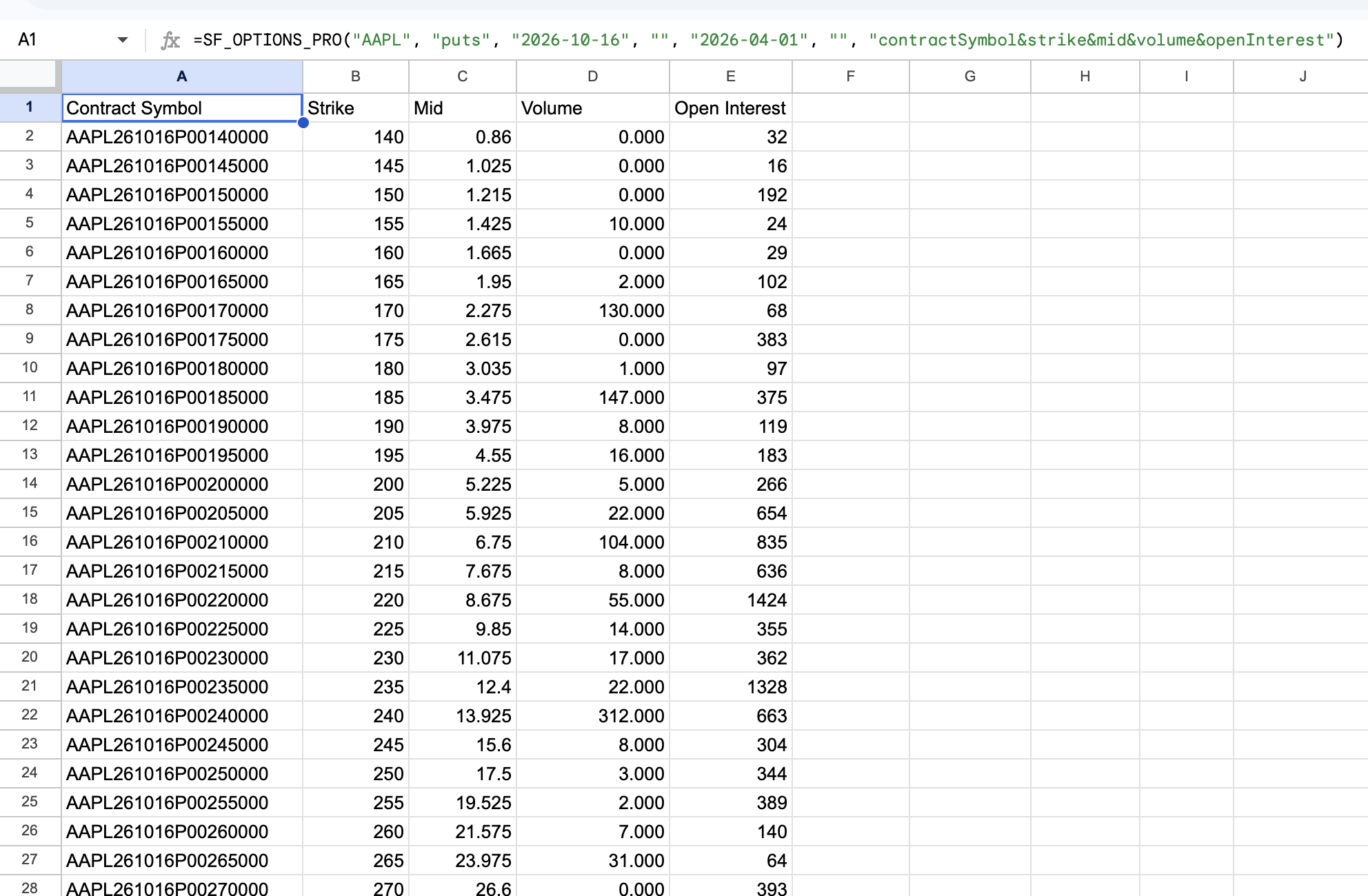
Task: Select row 22 header
Action: 30,715
